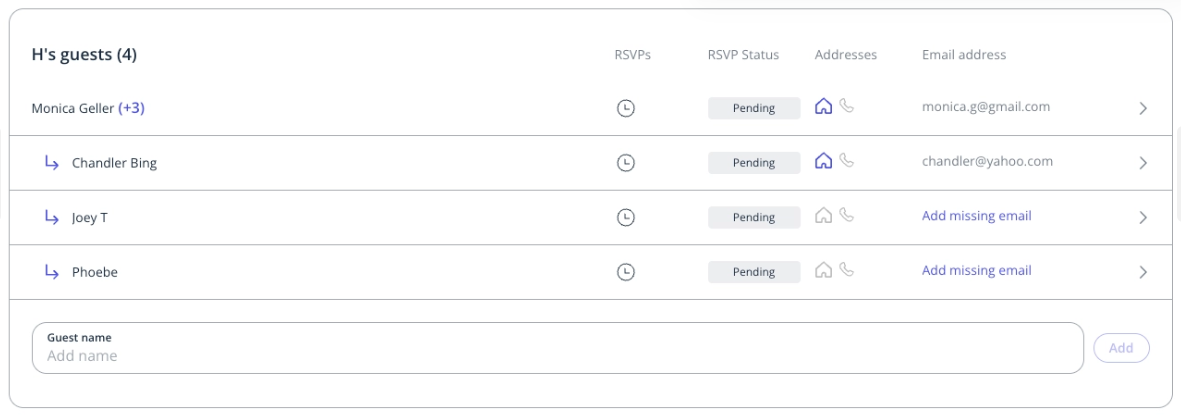Image resolution: width=1181 pixels, height=417 pixels.
Task: Click Chandler Bing's RSVP clock icon
Action: click(626, 163)
